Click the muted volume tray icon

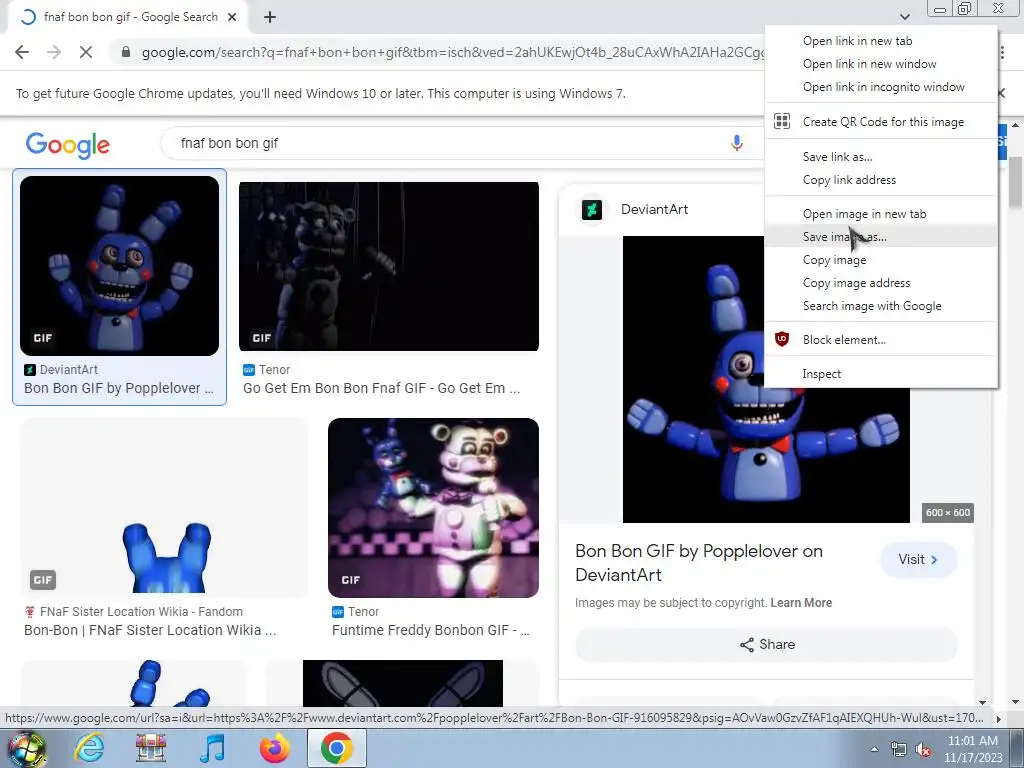pos(923,750)
